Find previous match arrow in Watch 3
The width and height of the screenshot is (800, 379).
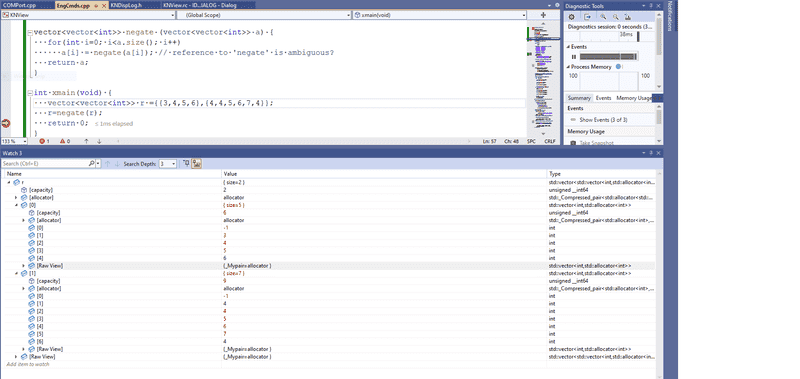[107, 164]
